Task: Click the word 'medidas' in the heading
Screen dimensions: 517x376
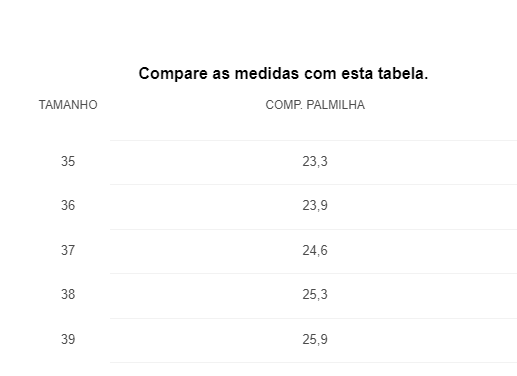Action: pos(267,73)
